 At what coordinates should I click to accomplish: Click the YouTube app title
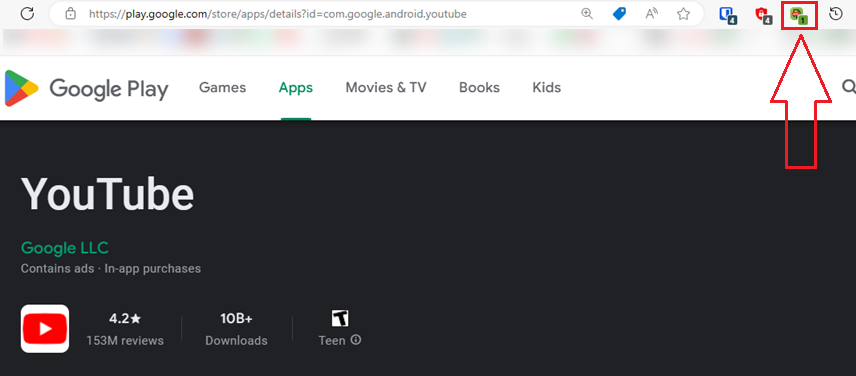[108, 195]
